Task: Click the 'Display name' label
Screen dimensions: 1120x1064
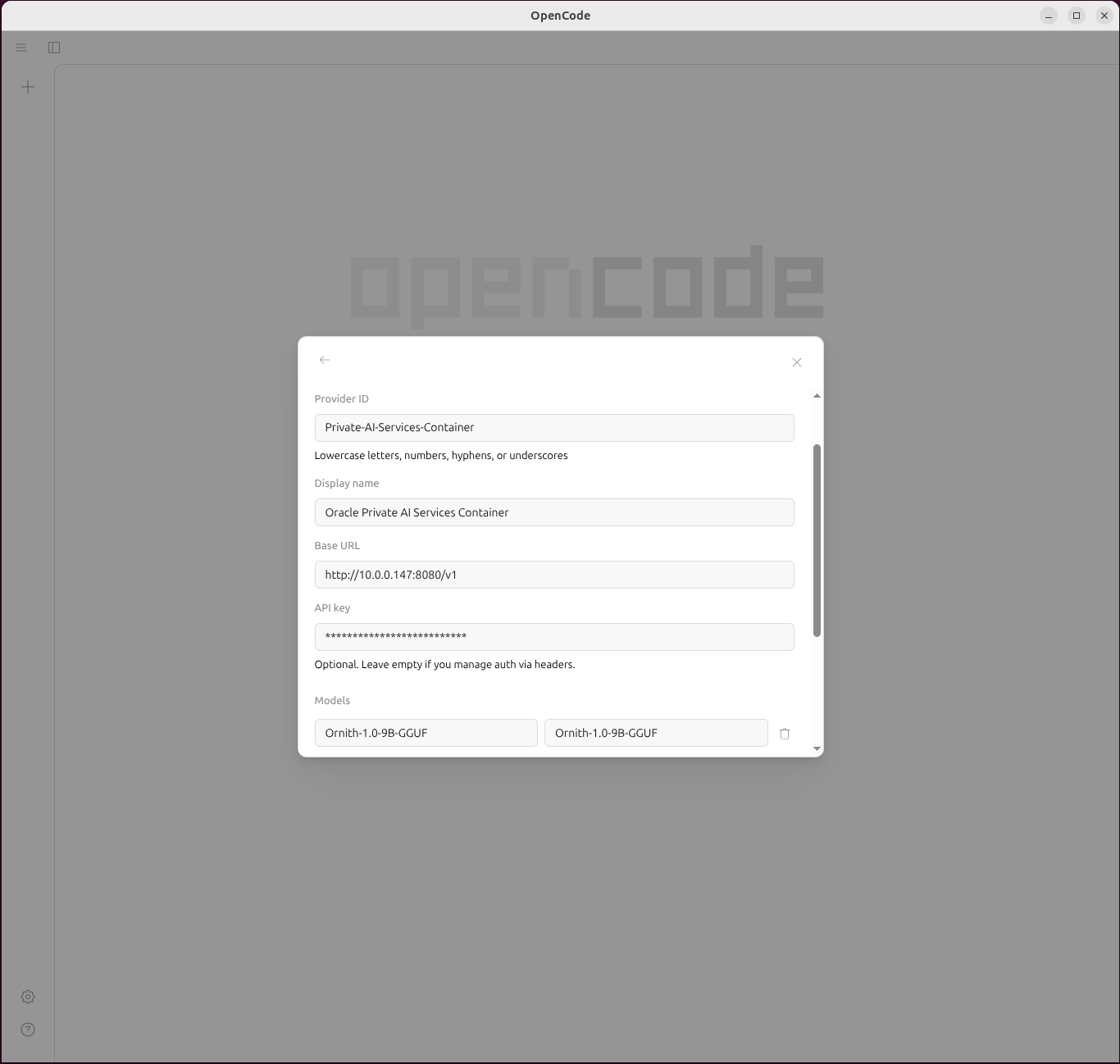Action: 347,484
